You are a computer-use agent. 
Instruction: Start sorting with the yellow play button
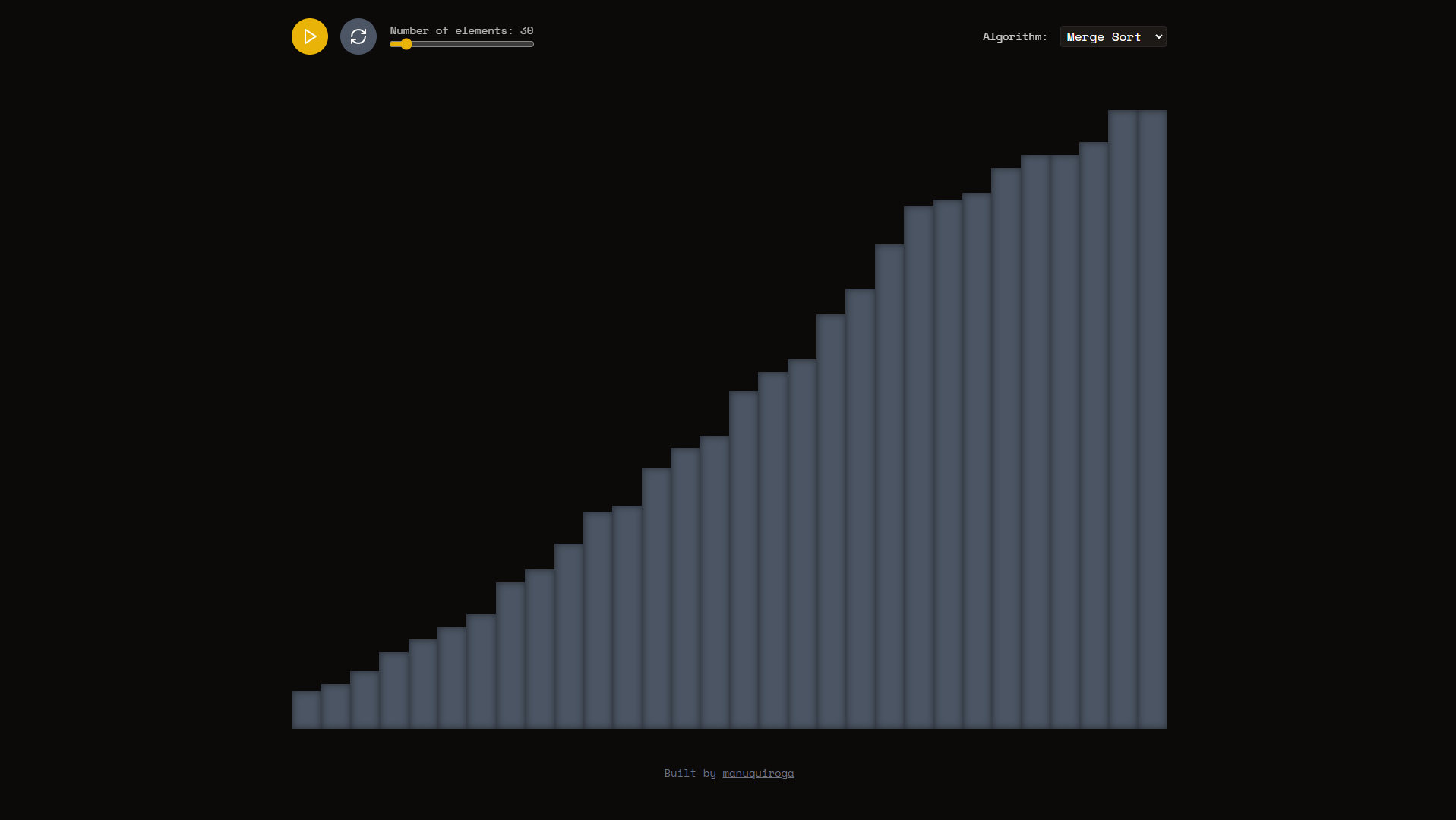click(x=310, y=36)
